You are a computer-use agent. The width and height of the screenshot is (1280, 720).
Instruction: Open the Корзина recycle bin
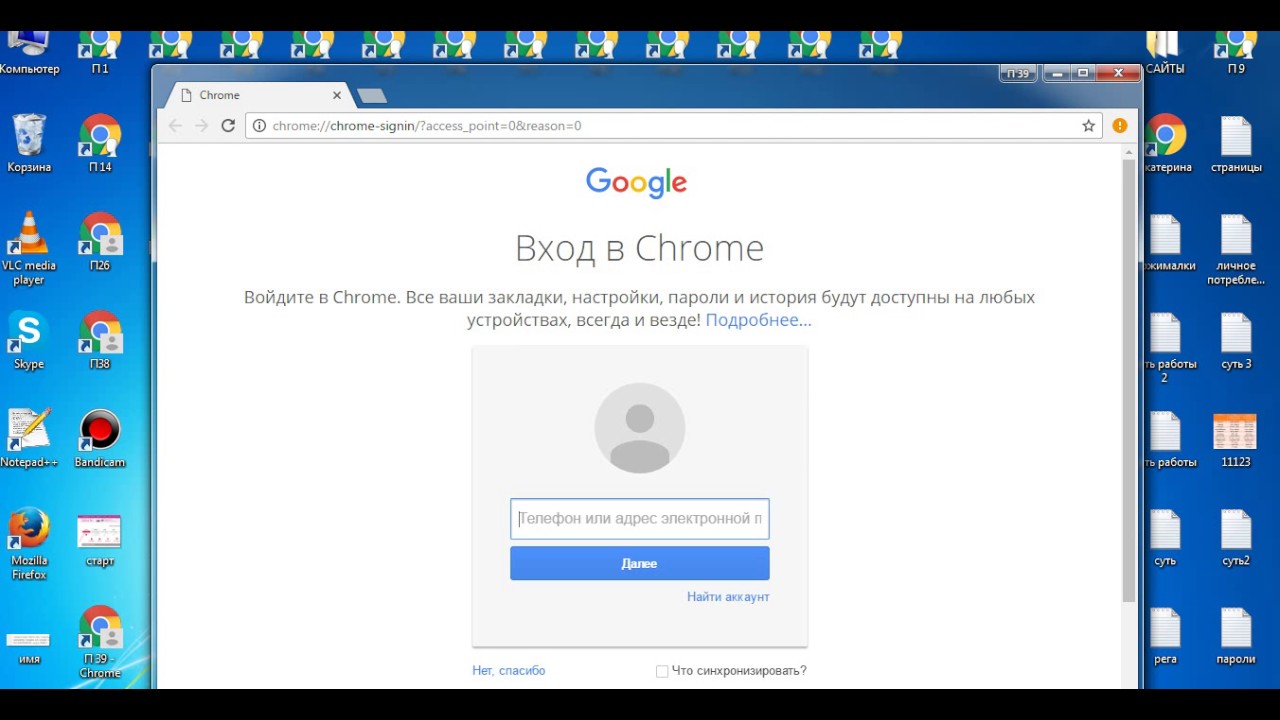(29, 143)
